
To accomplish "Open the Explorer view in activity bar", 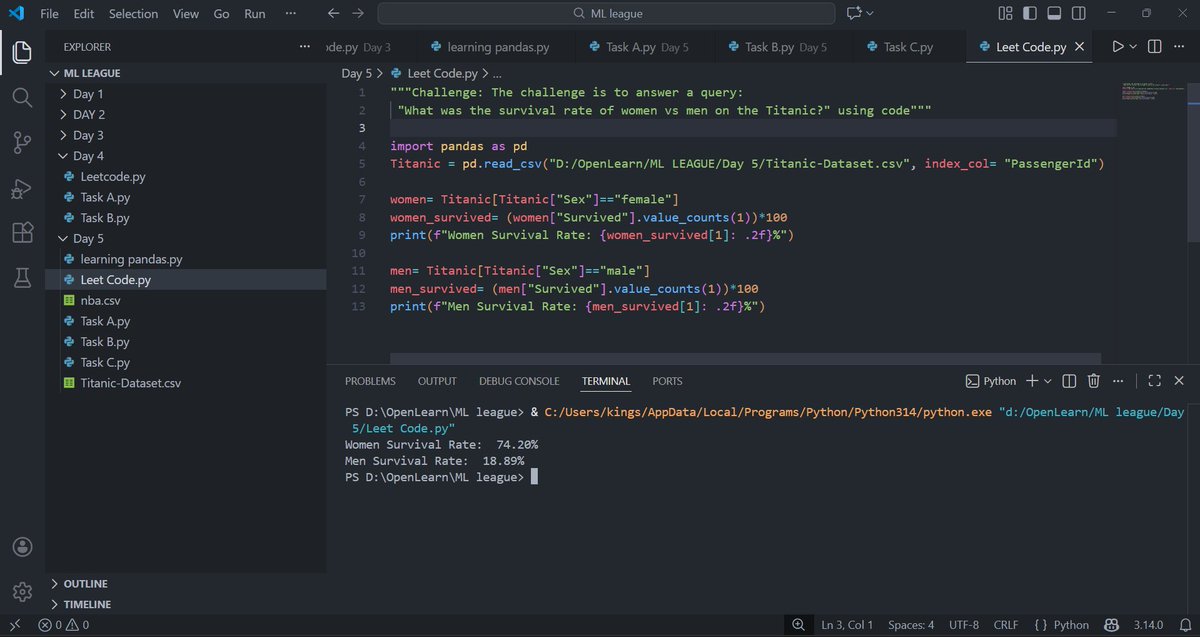I will pyautogui.click(x=22, y=51).
